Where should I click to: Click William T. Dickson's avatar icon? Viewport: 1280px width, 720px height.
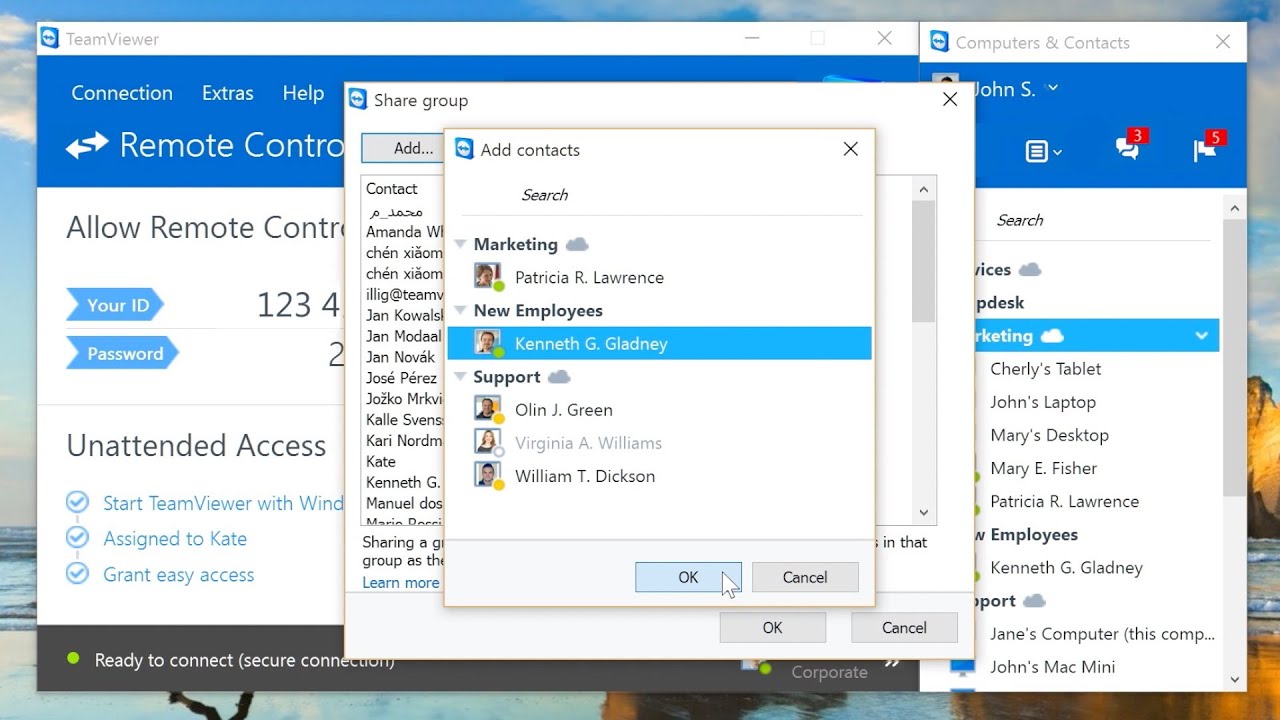pyautogui.click(x=488, y=475)
